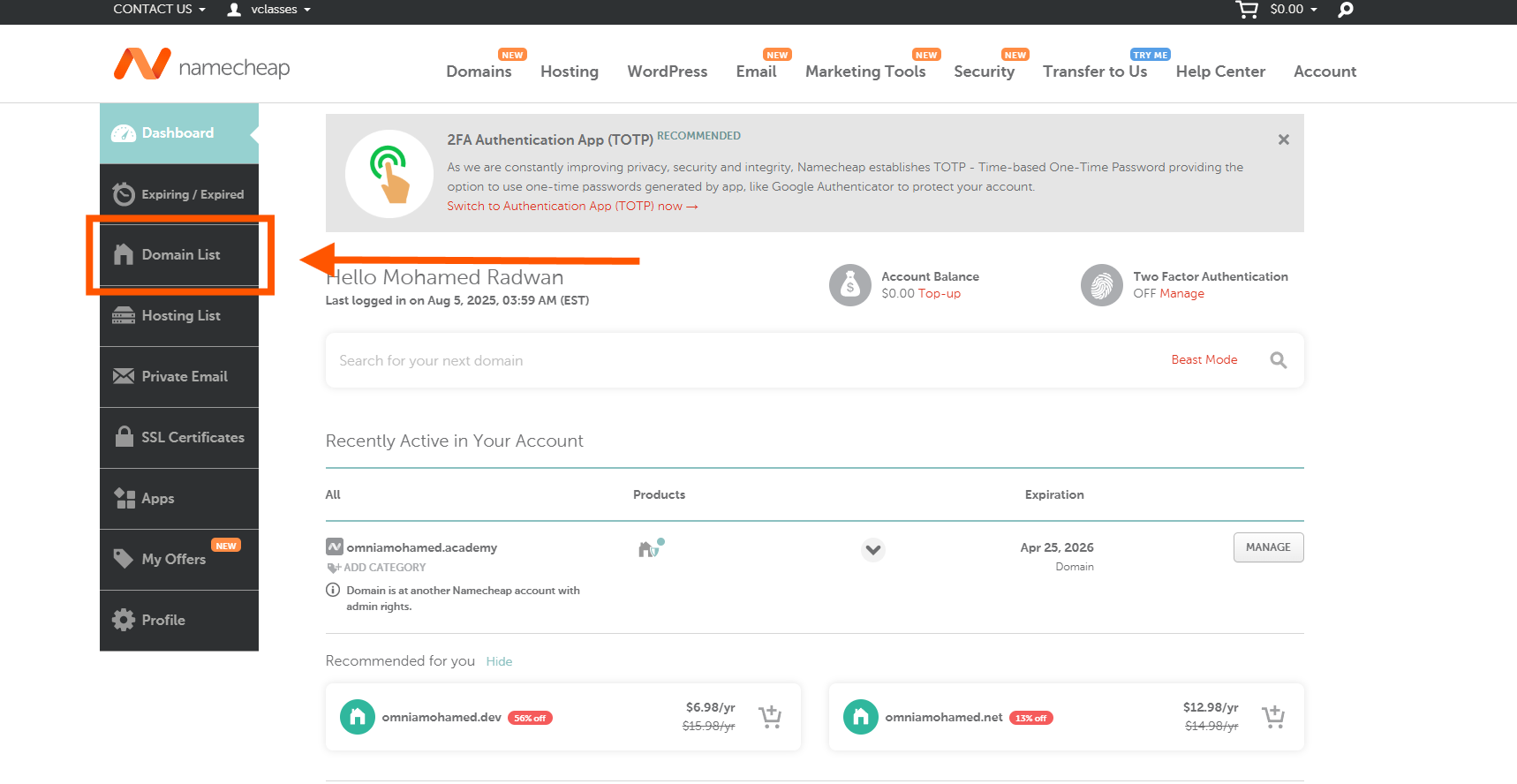Click the Beast Mode link
This screenshot has width=1517, height=784.
pyautogui.click(x=1204, y=359)
